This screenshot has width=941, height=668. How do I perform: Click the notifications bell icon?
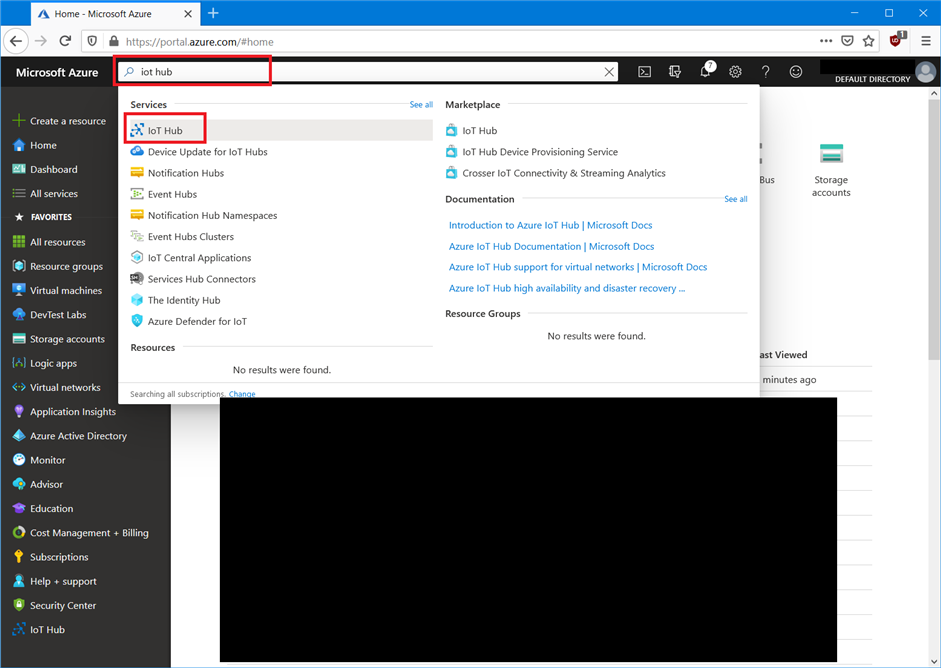coord(705,72)
